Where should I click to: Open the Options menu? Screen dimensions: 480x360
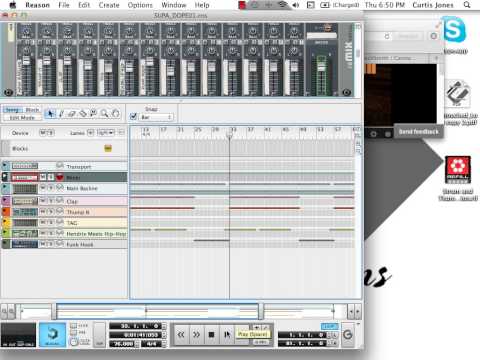[140, 5]
